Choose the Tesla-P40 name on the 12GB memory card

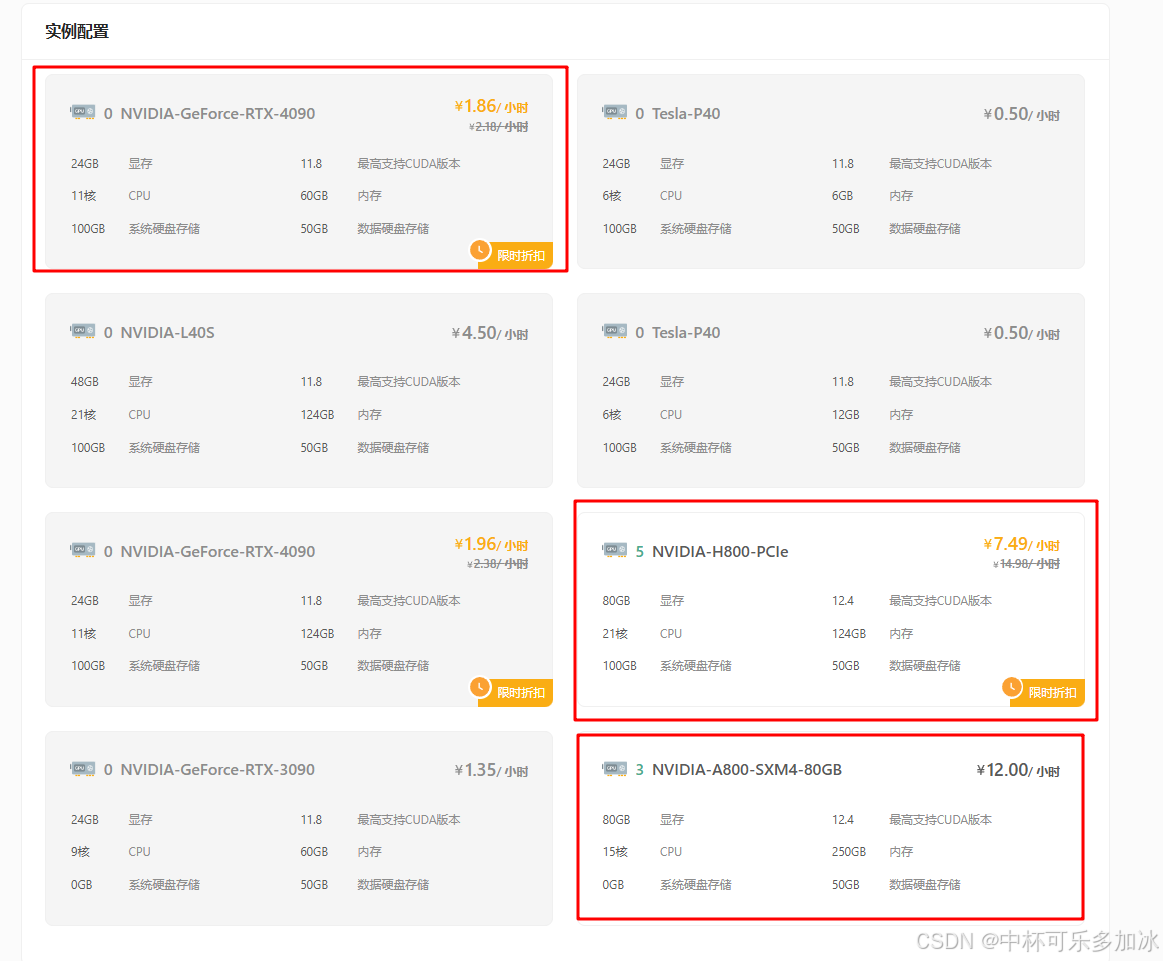click(x=686, y=332)
